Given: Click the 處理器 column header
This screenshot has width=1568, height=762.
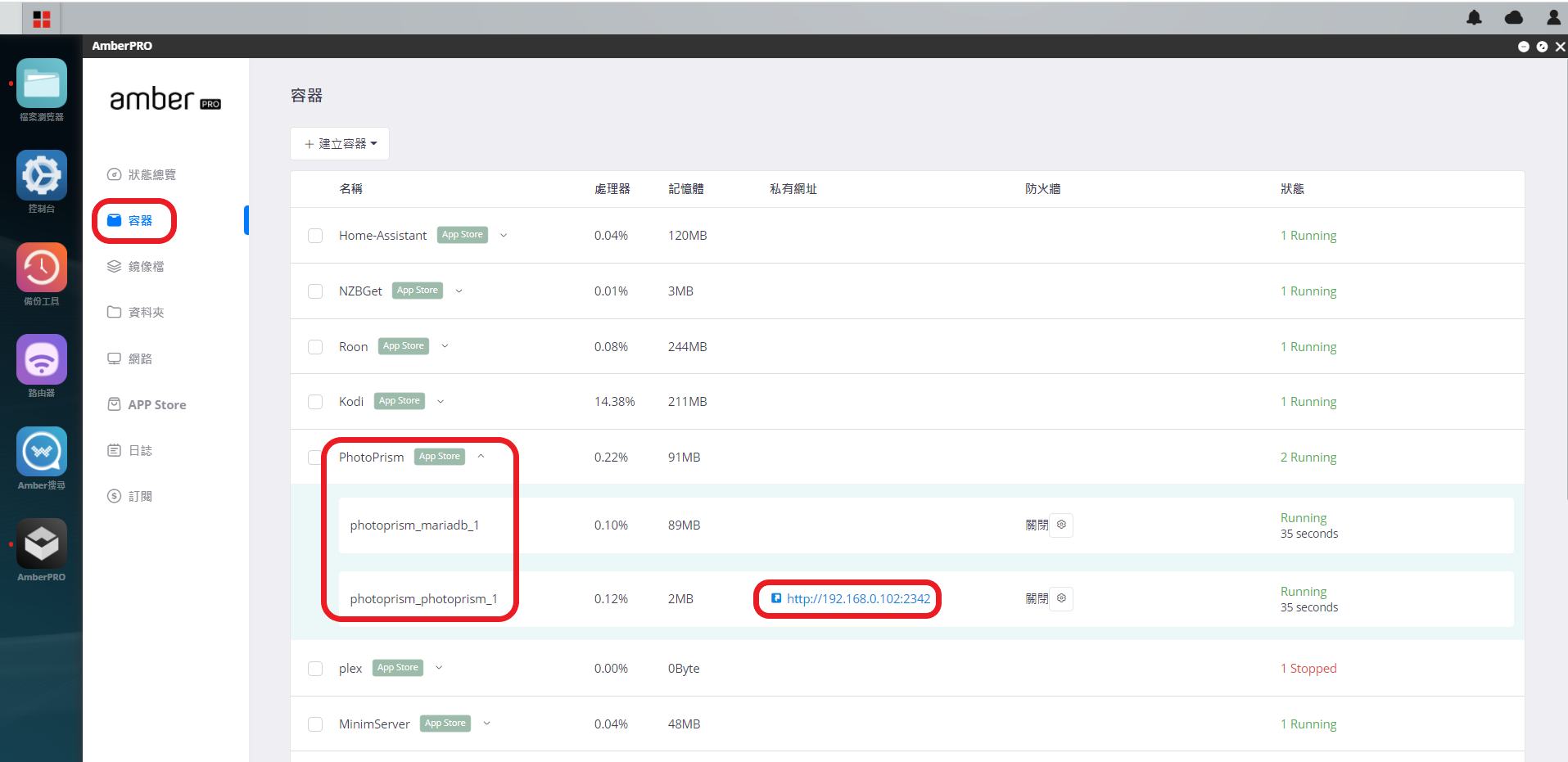Looking at the screenshot, I should pos(612,189).
